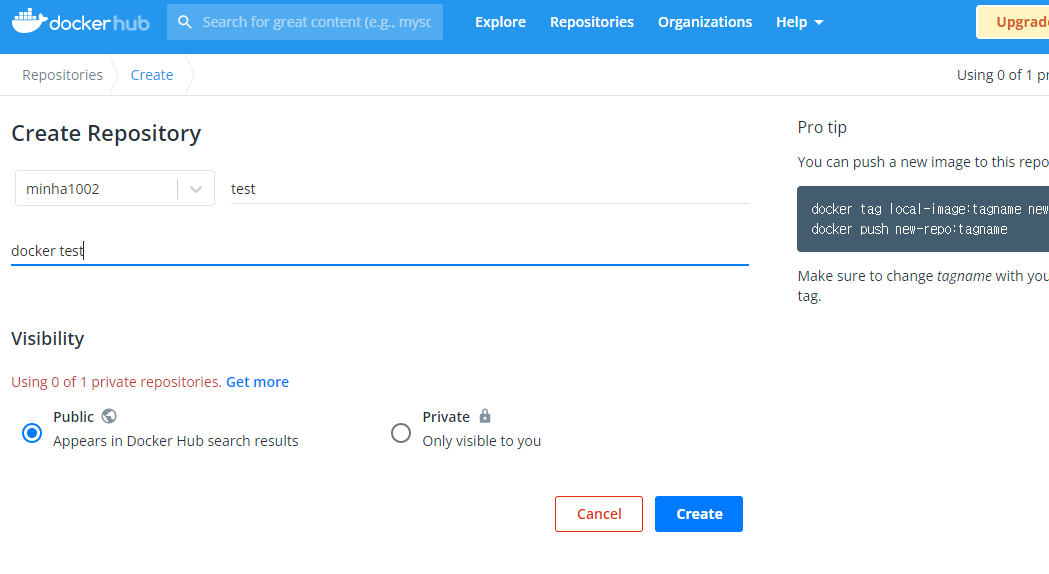
Task: Click 'Only visible to you' text
Action: click(482, 441)
